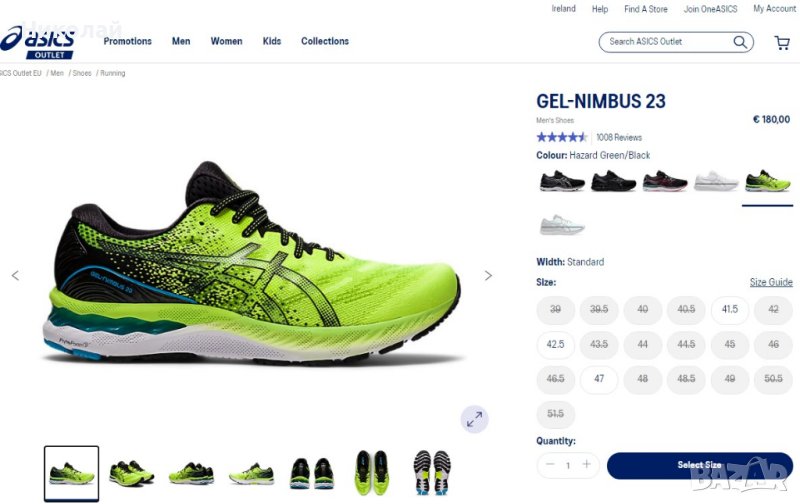View the shoe soles thumbnail

click(x=432, y=473)
